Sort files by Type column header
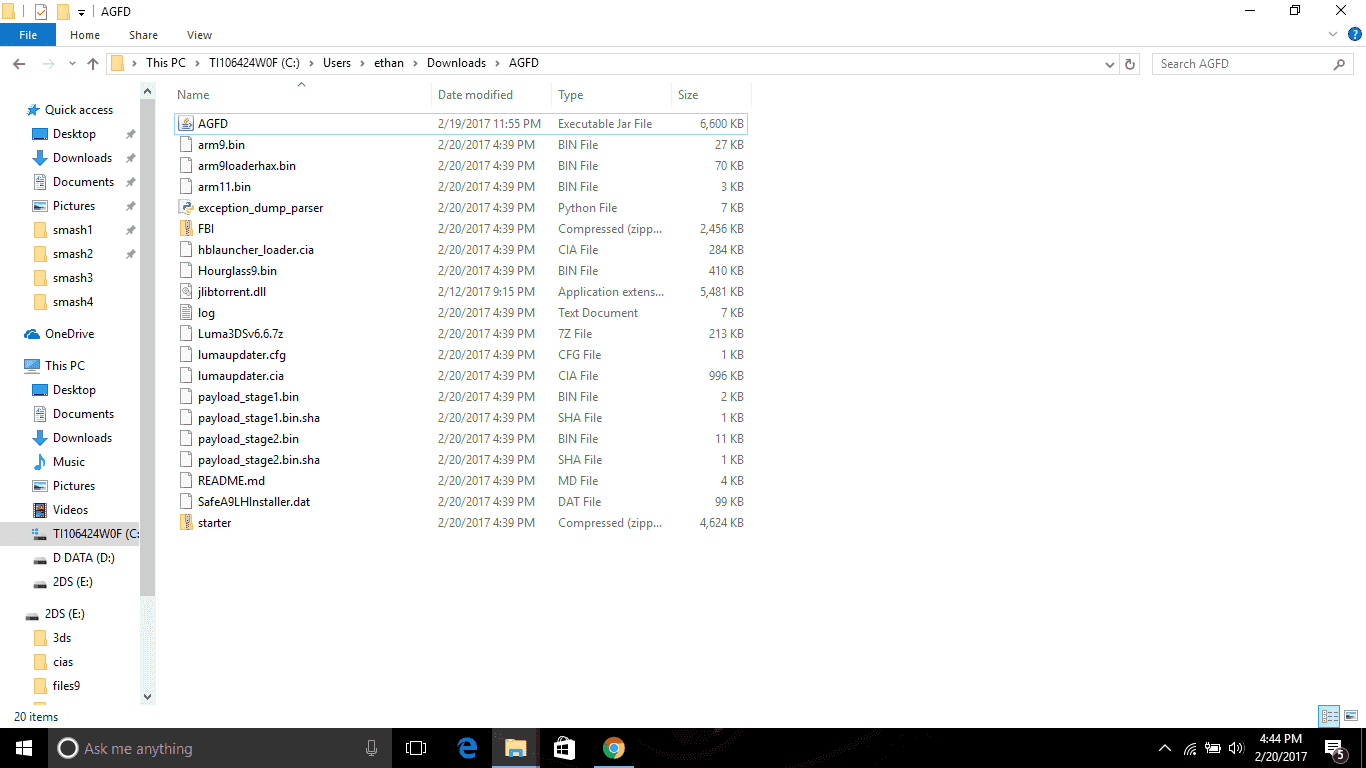Viewport: 1366px width, 768px height. pyautogui.click(x=611, y=95)
